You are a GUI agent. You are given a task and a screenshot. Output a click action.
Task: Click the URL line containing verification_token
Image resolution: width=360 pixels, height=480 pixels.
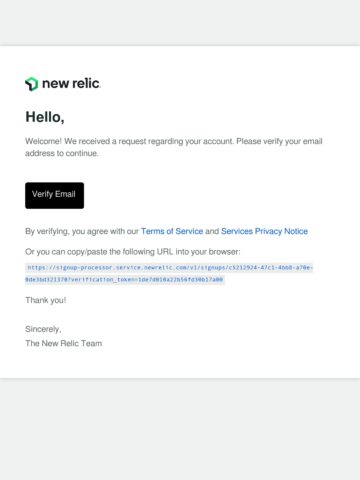click(x=125, y=279)
